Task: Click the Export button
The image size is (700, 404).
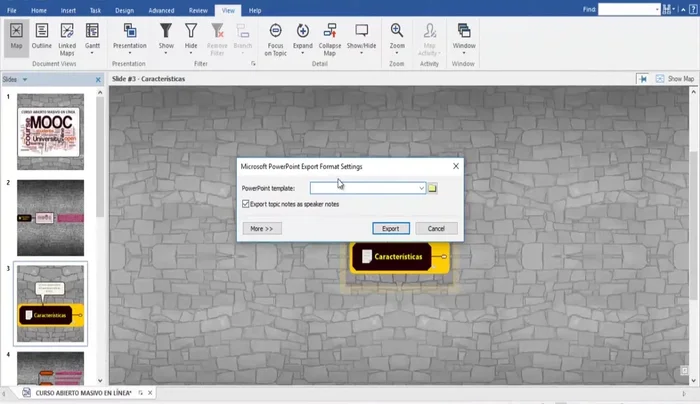Action: (390, 228)
